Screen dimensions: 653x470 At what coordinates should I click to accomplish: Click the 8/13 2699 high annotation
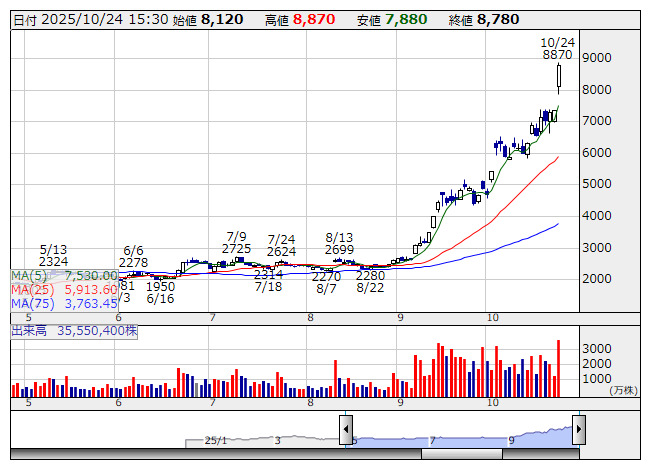point(340,243)
